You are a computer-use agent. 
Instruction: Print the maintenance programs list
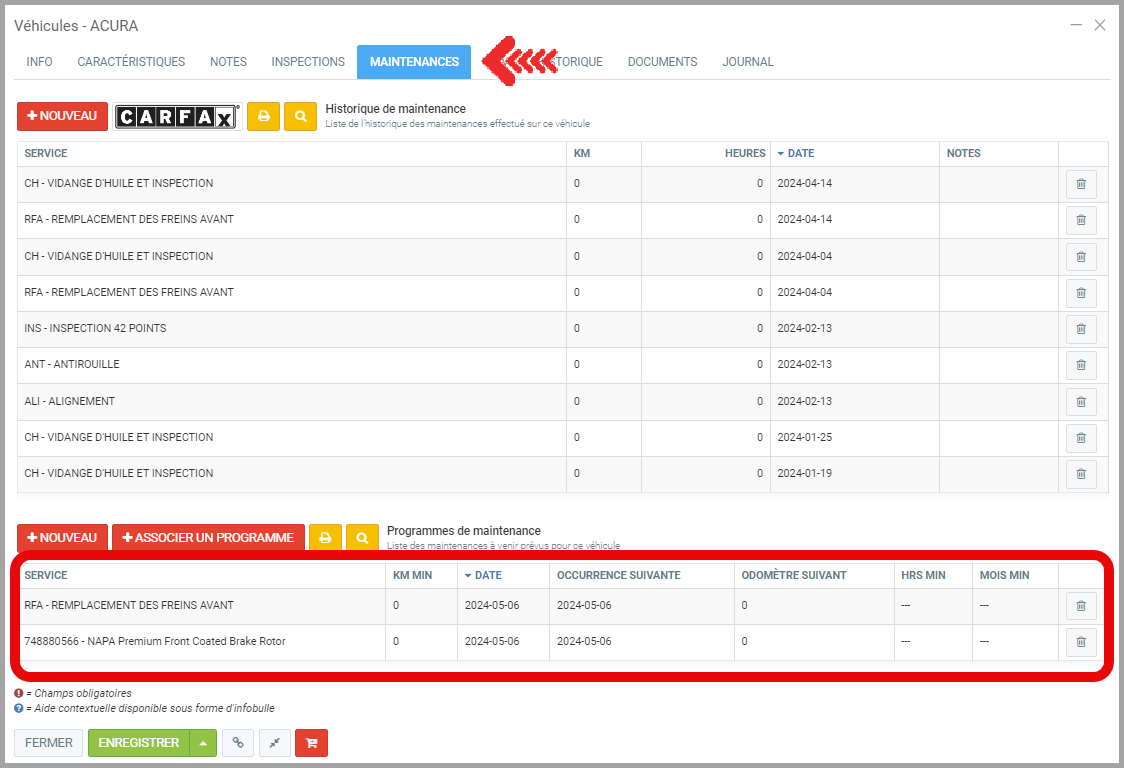pyautogui.click(x=325, y=538)
